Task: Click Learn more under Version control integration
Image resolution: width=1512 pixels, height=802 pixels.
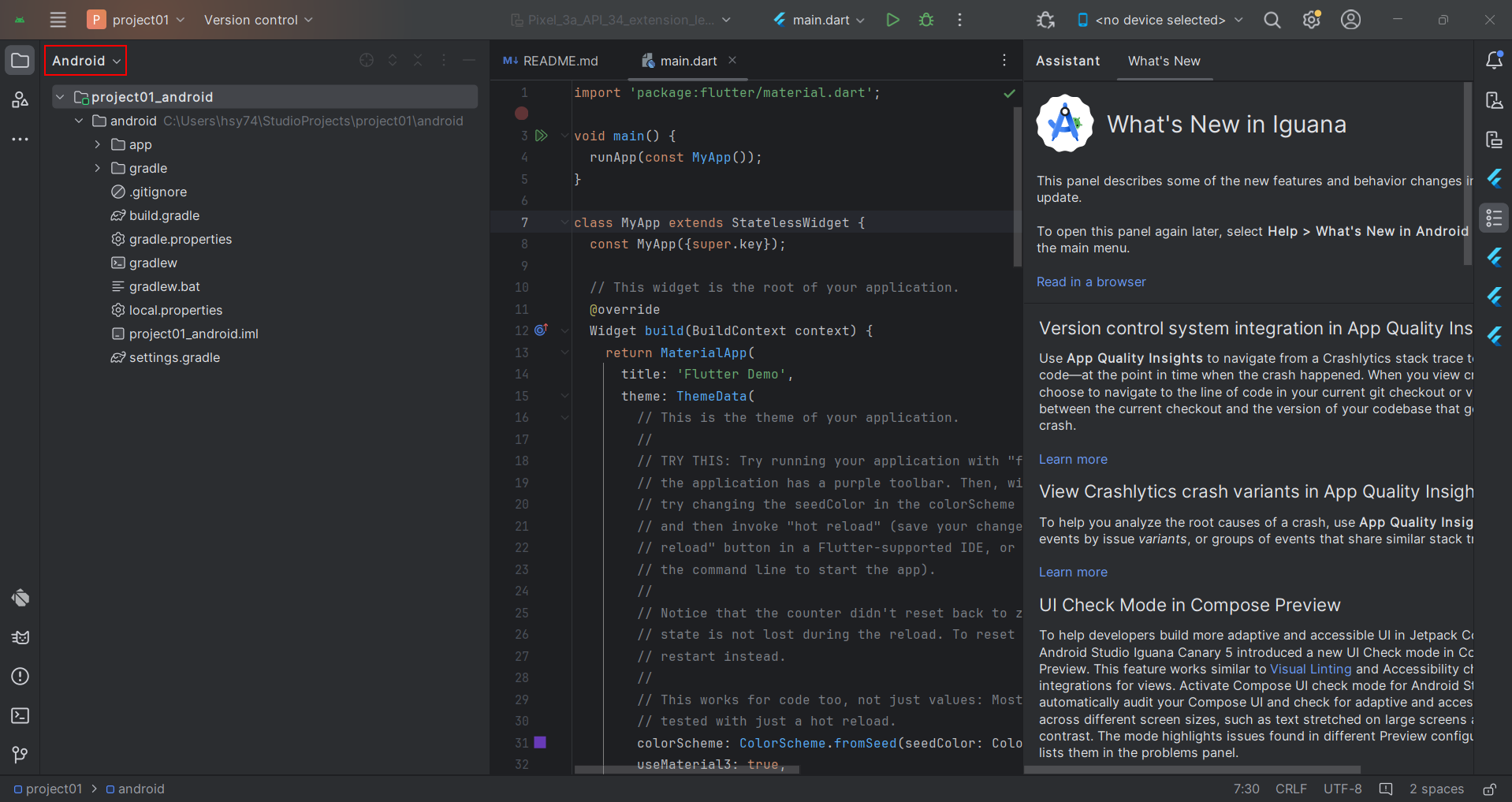Action: click(x=1073, y=459)
